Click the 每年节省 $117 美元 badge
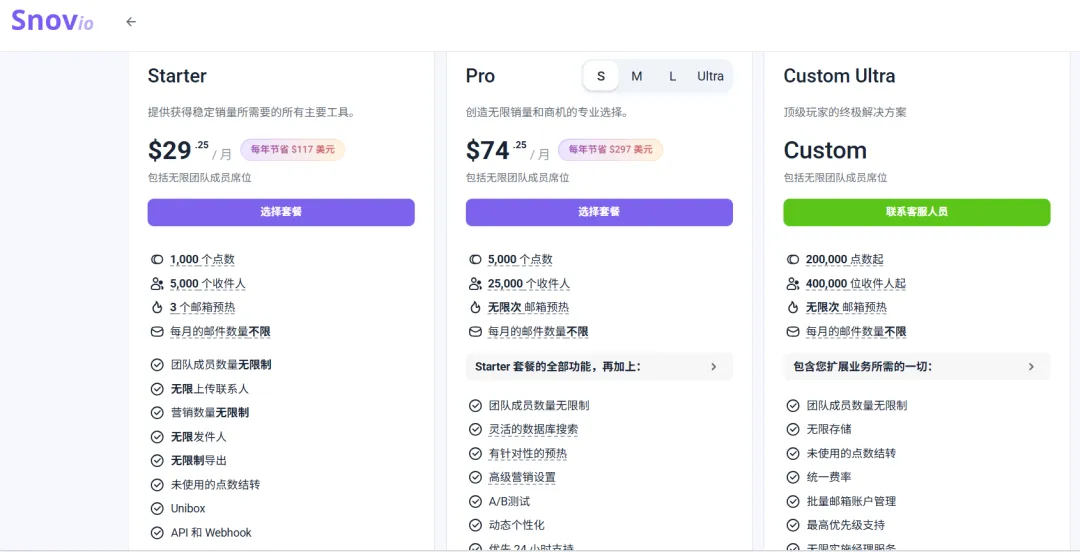1080x552 pixels. point(293,150)
